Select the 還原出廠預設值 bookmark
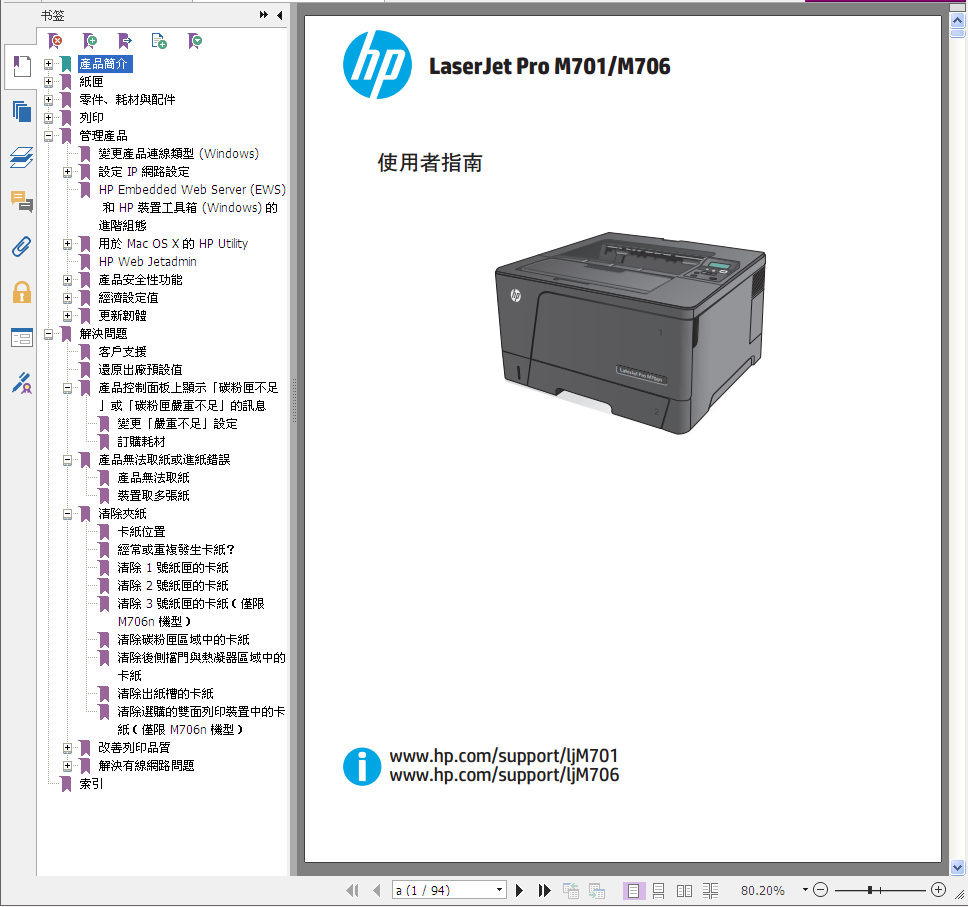The width and height of the screenshot is (968, 907). click(x=140, y=370)
